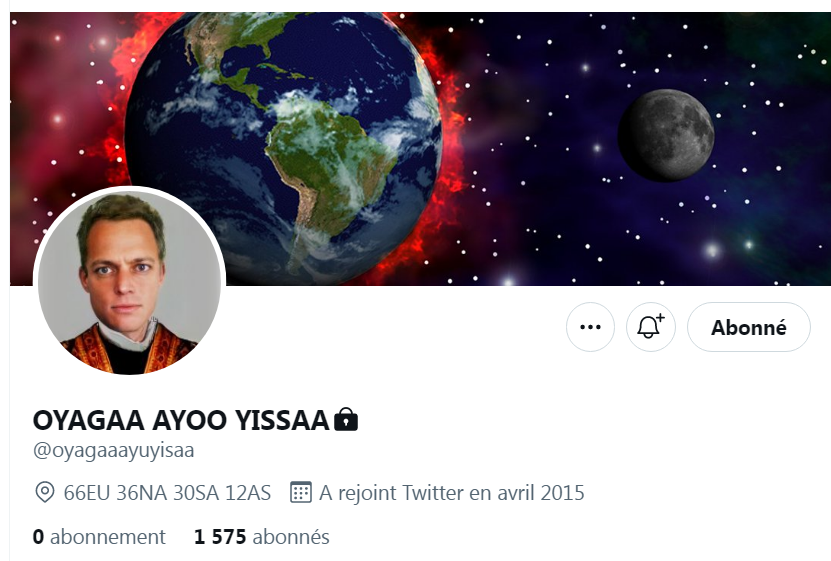Image resolution: width=831 pixels, height=561 pixels.
Task: Click the 66EU 36NA 30SA 12AS location text
Action: pyautogui.click(x=167, y=493)
